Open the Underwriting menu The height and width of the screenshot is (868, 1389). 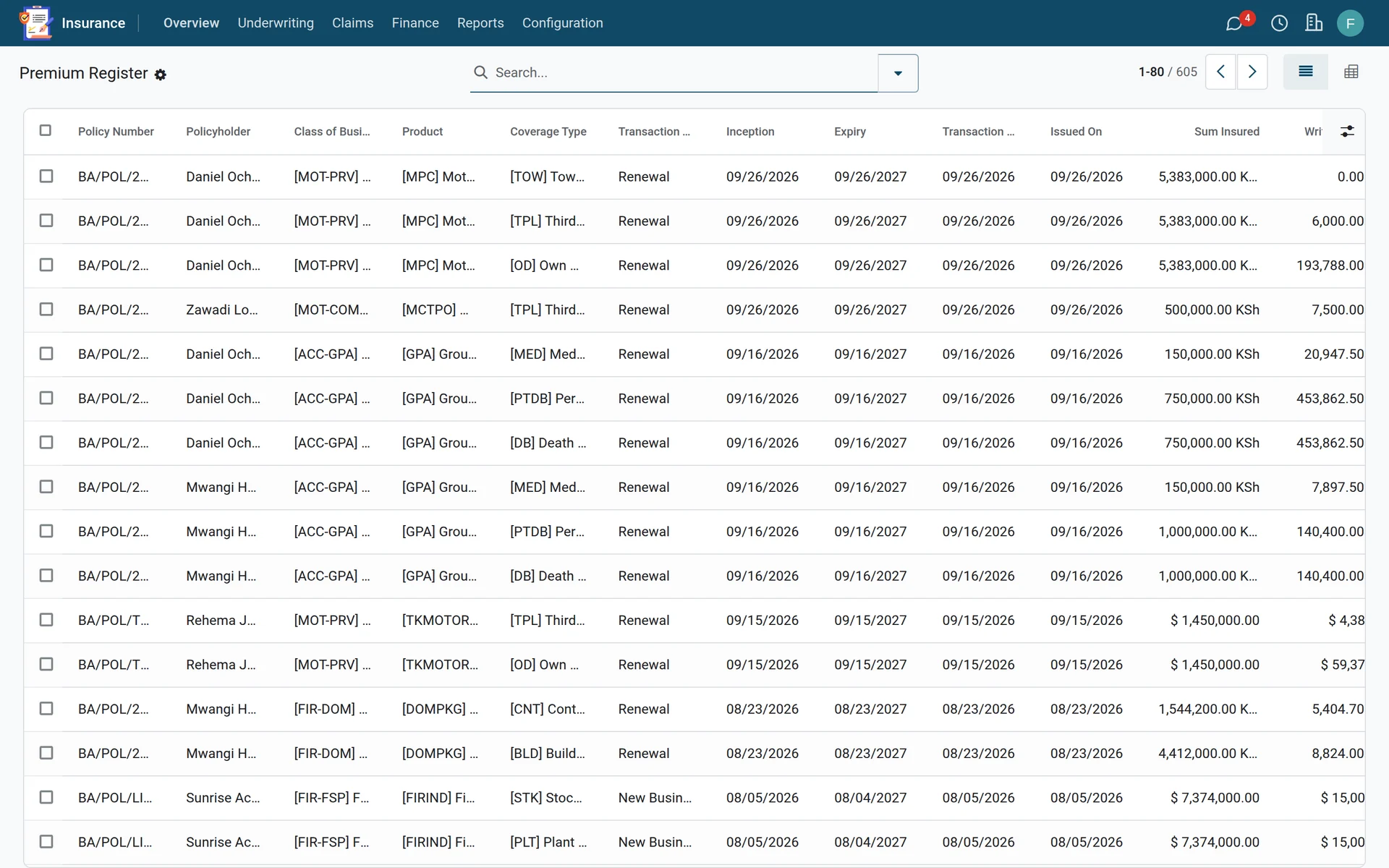pos(276,23)
